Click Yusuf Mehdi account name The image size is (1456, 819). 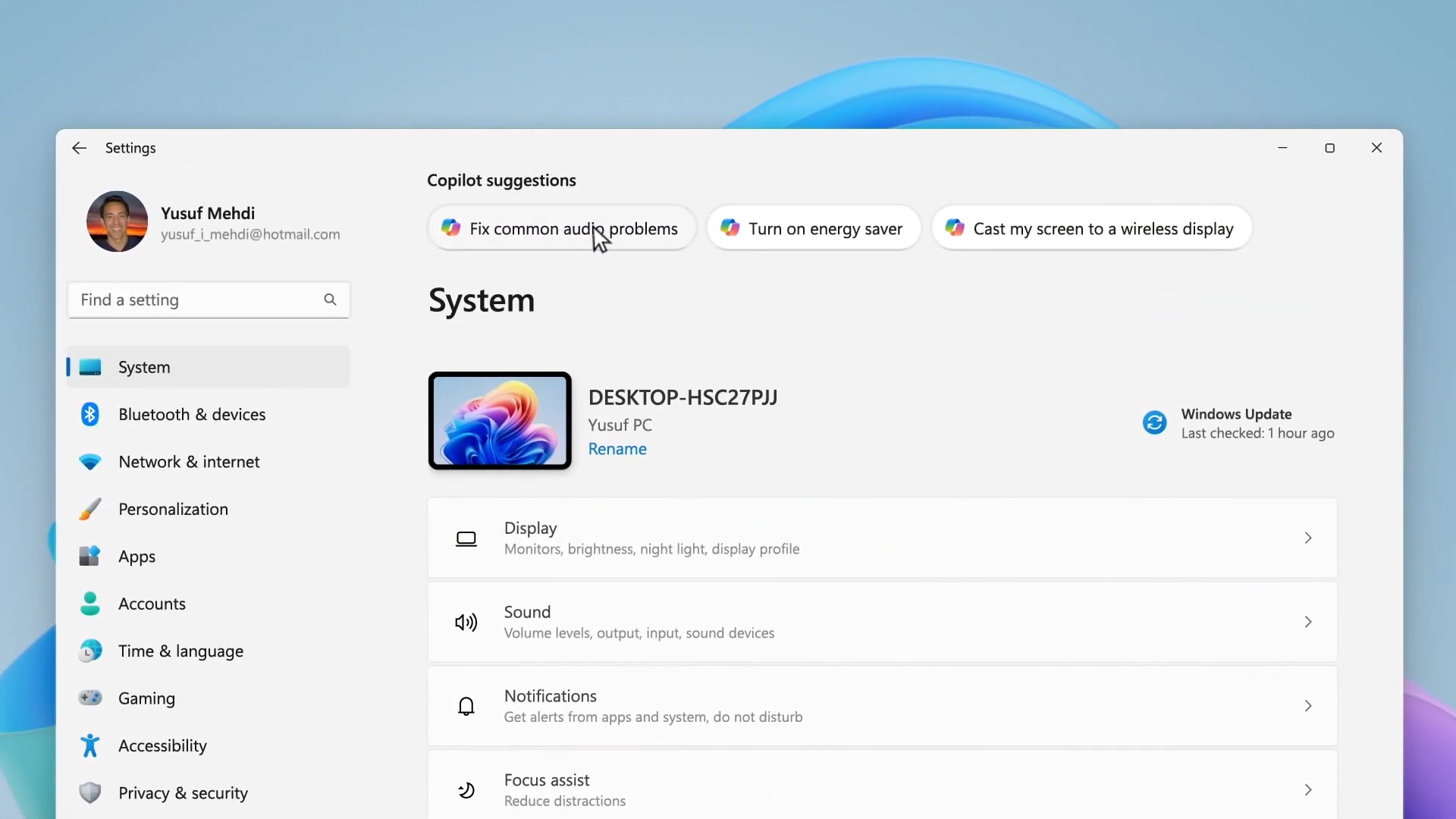(208, 213)
